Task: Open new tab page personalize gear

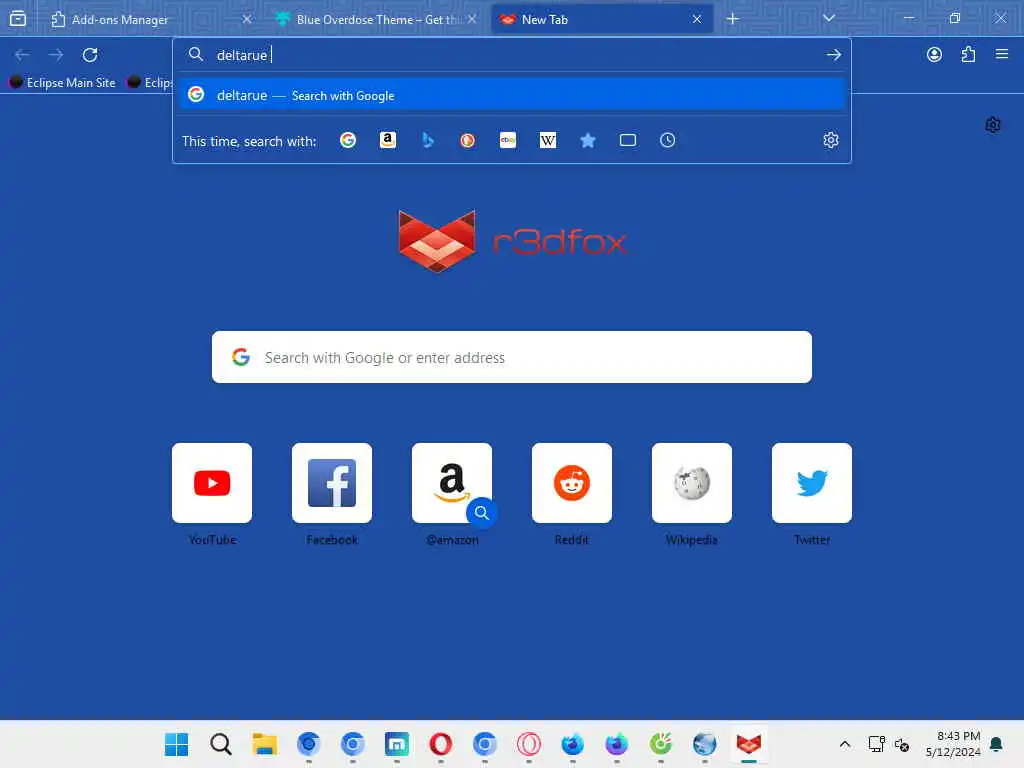Action: pyautogui.click(x=993, y=125)
